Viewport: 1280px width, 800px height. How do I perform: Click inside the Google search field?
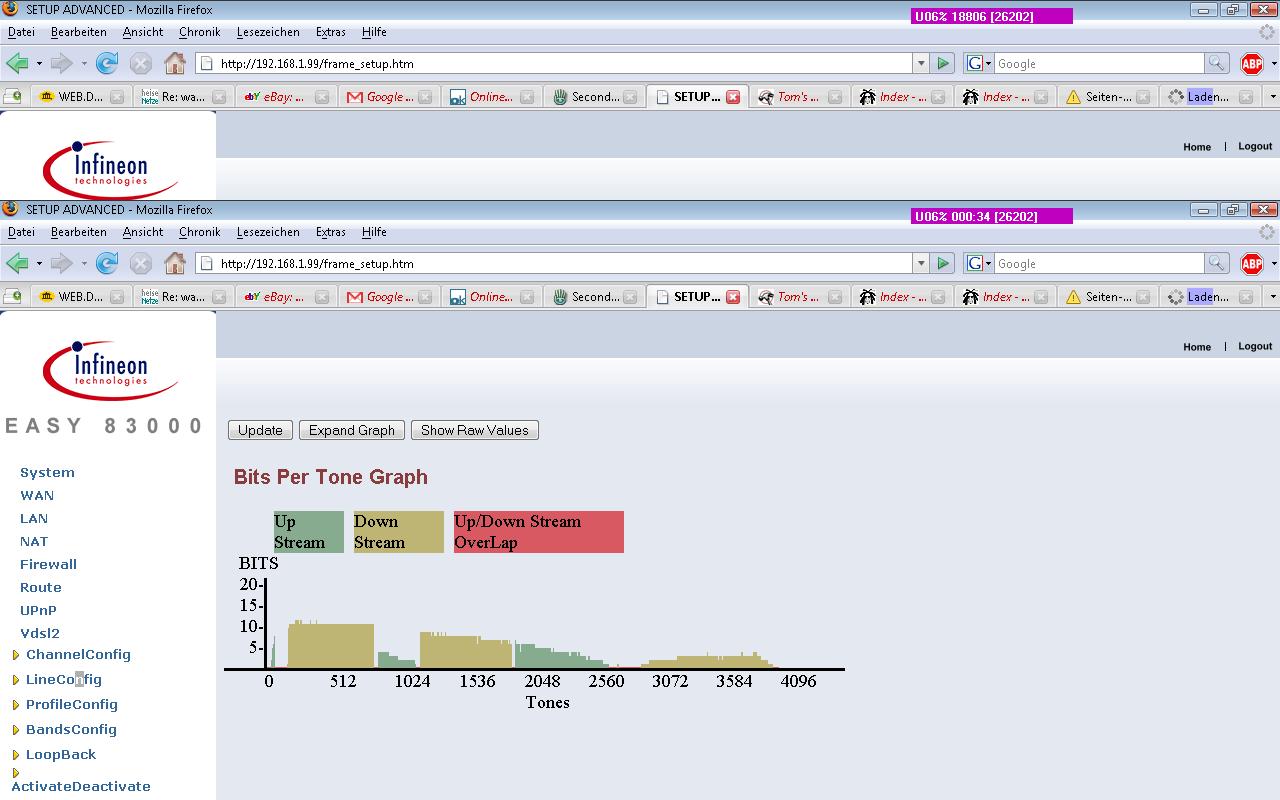tap(1098, 263)
